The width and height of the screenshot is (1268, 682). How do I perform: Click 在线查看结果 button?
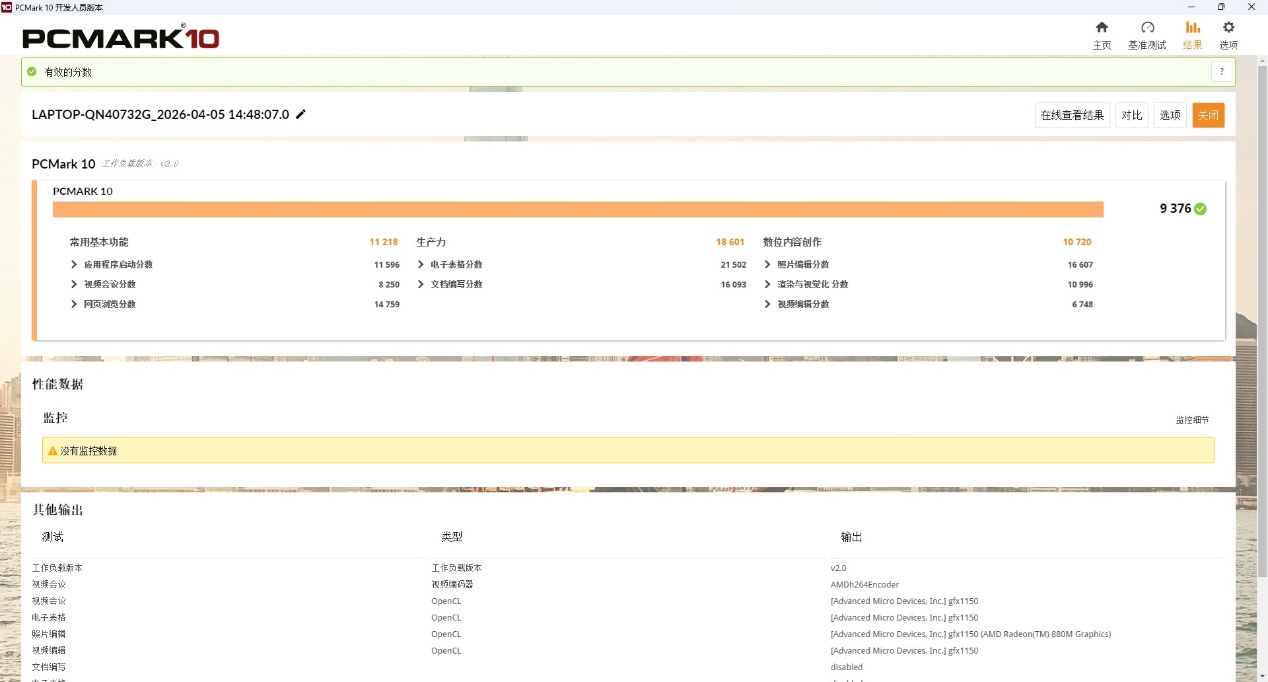pos(1072,115)
